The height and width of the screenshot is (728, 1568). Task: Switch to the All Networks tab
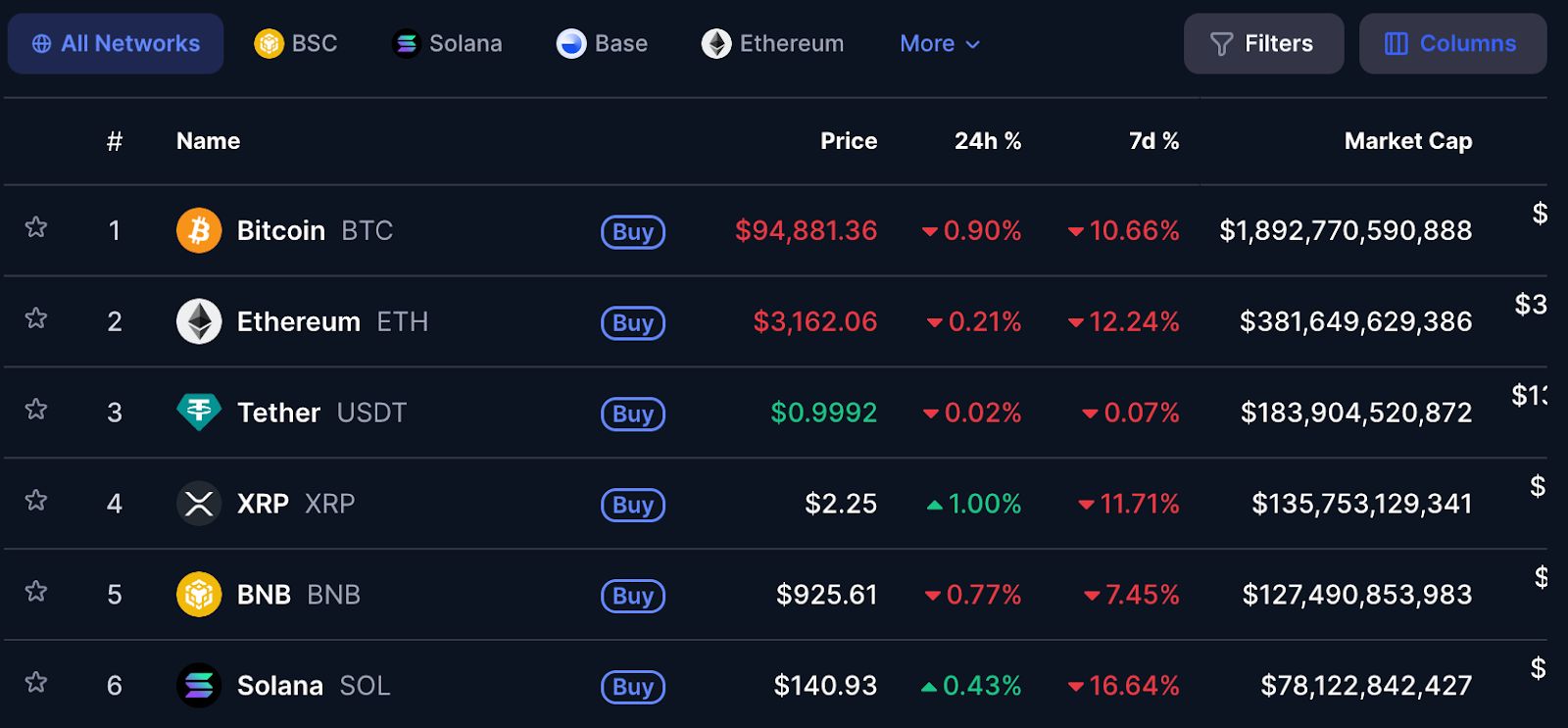tap(115, 43)
